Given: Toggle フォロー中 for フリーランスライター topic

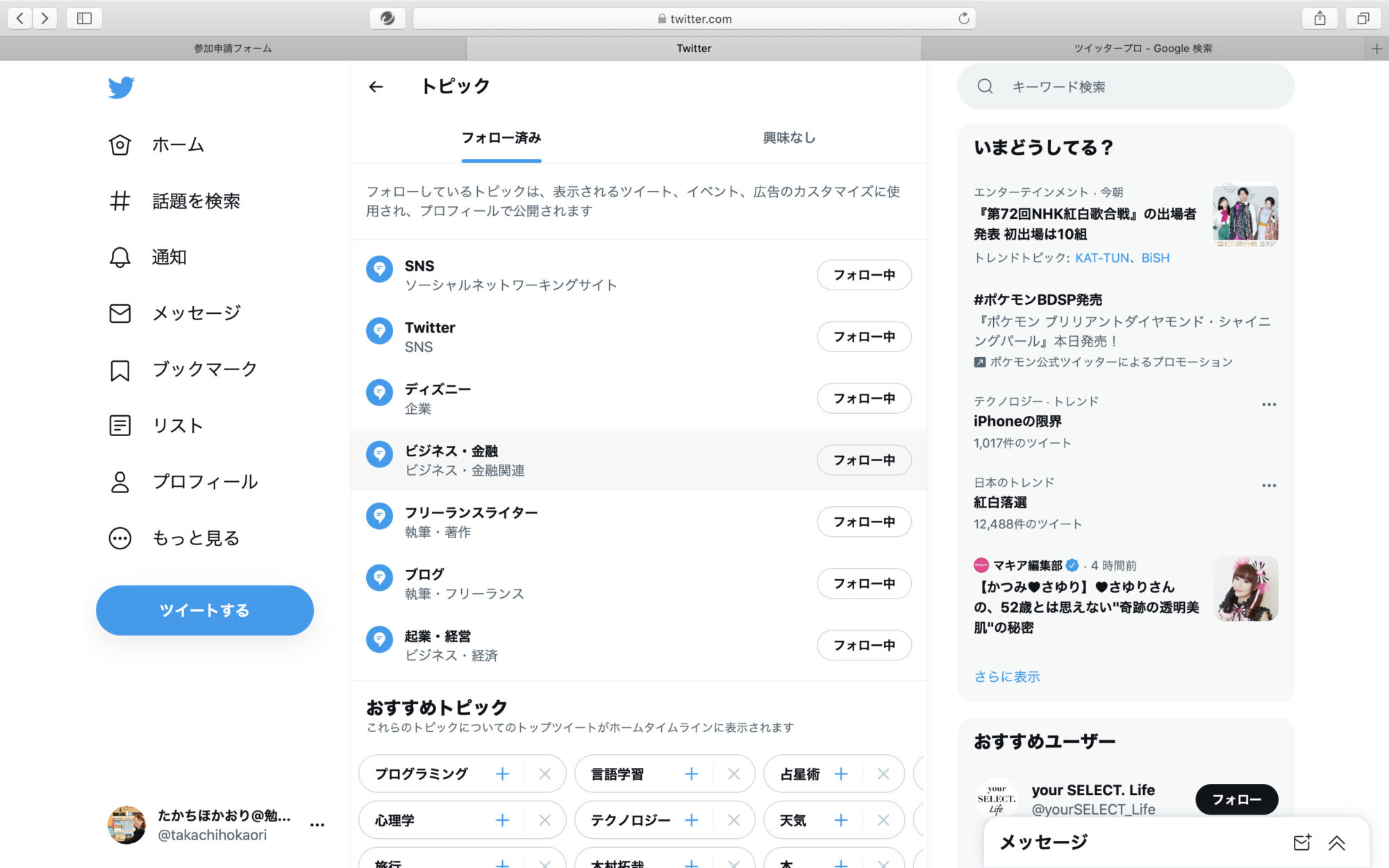Looking at the screenshot, I should coord(864,522).
